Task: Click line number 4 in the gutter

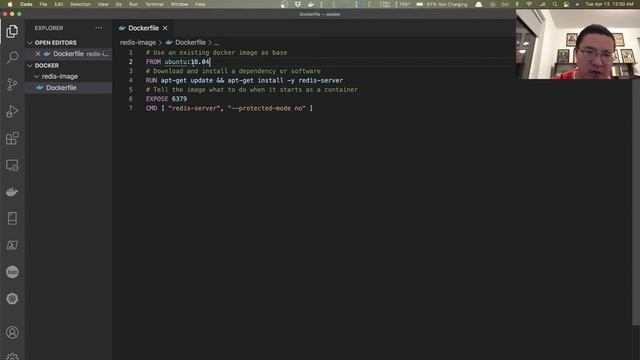Action: [x=131, y=80]
